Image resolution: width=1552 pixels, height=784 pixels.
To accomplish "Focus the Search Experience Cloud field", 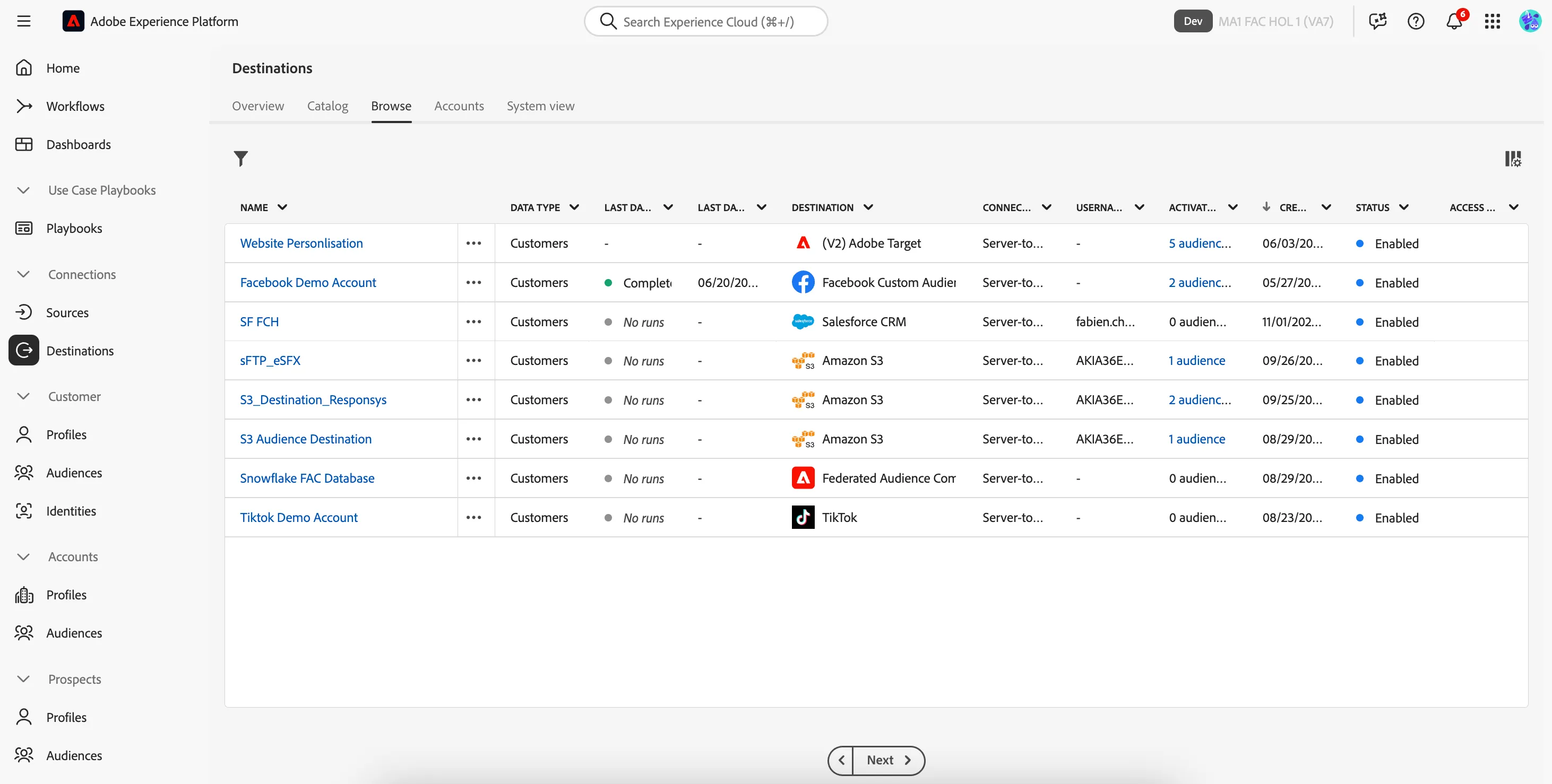I will 705,22.
